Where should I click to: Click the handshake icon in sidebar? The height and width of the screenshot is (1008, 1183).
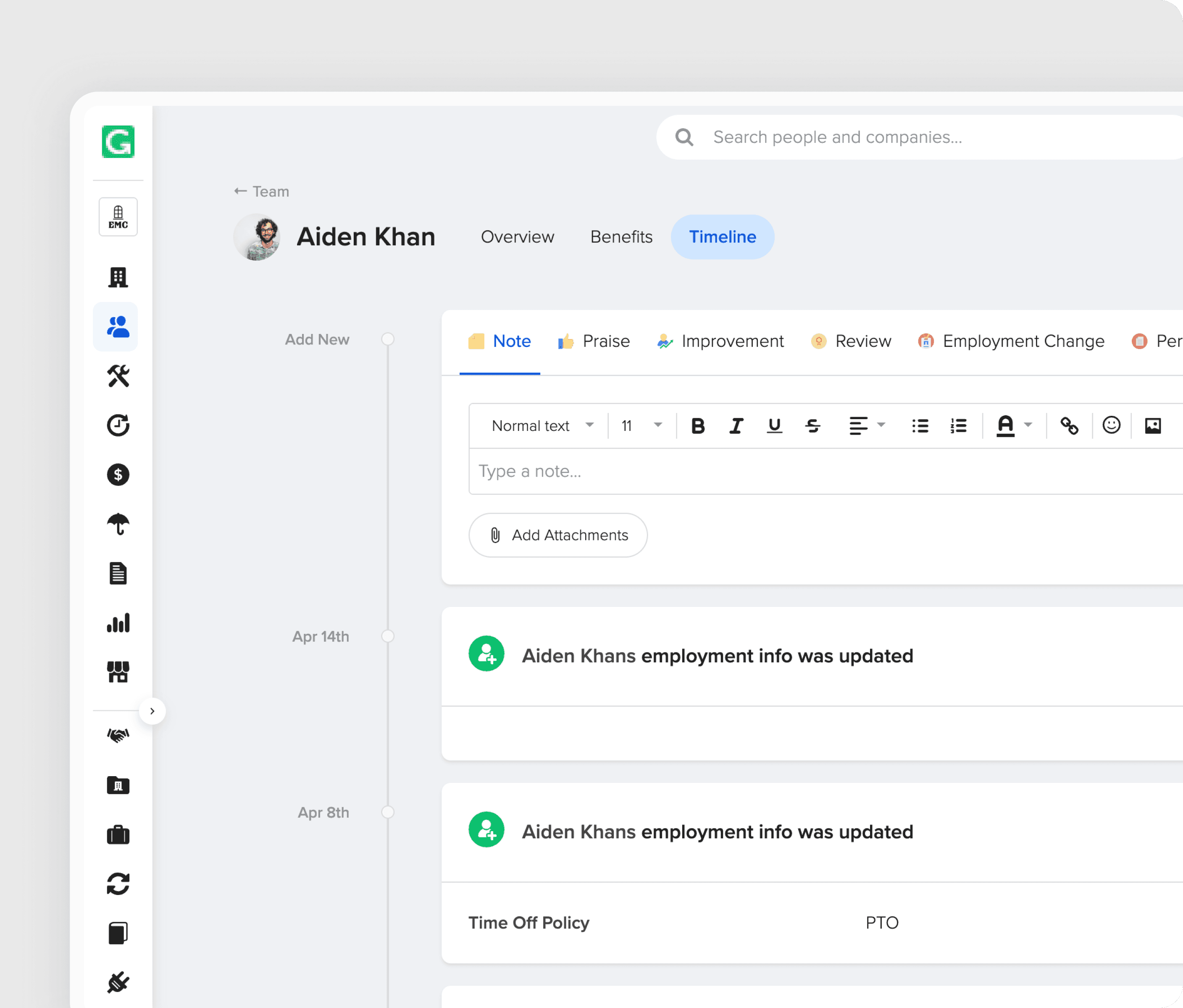coord(118,735)
